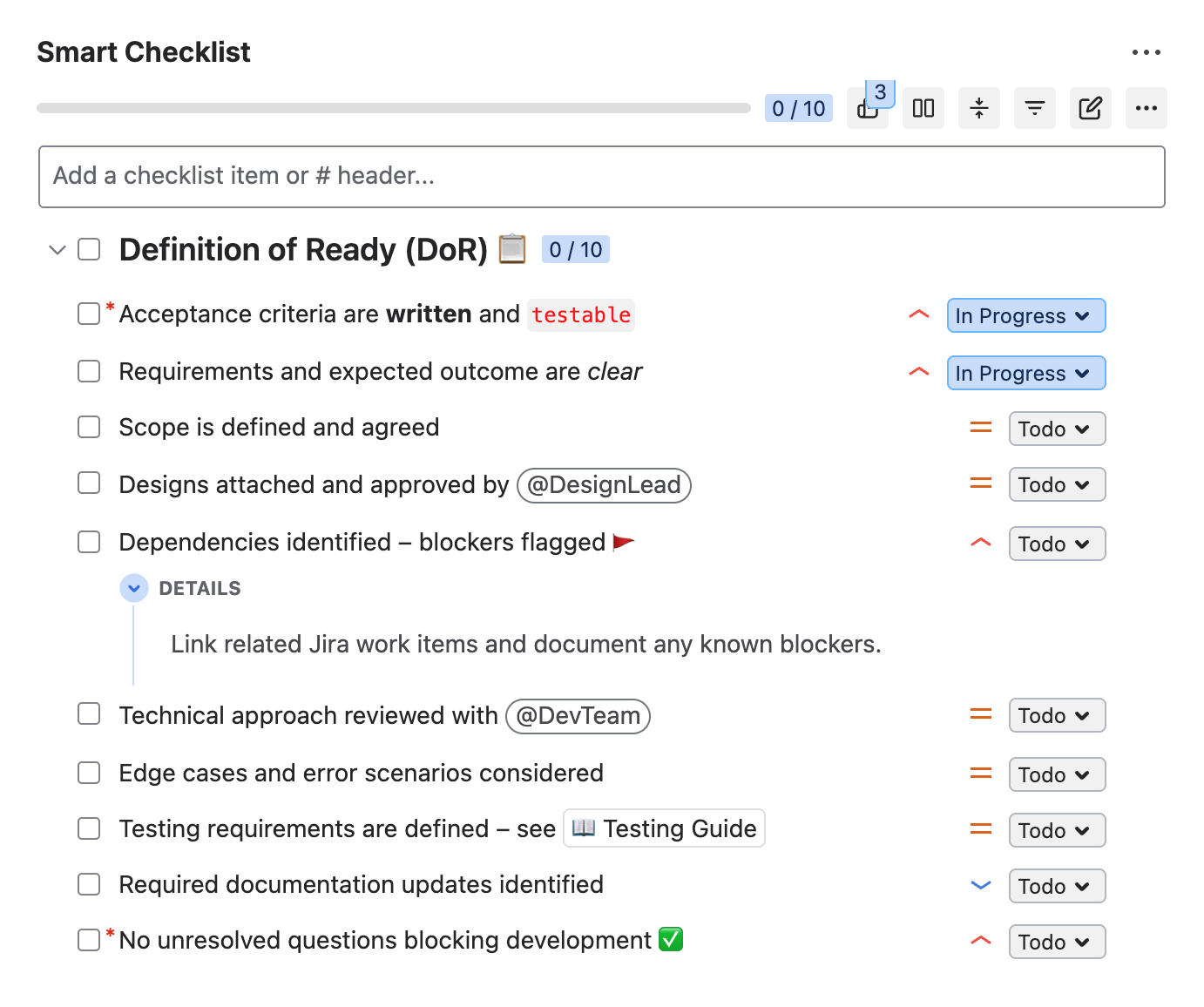Click medium priority icon for Edge cases item
Screen dimensions: 1204x1007
(981, 774)
